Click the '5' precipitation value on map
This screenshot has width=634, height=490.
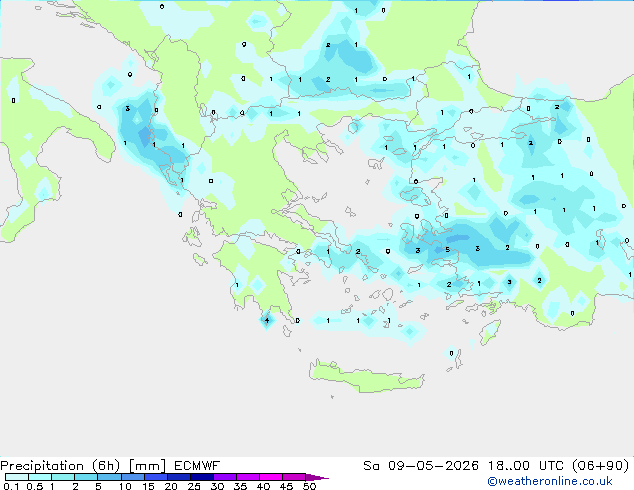pos(448,249)
